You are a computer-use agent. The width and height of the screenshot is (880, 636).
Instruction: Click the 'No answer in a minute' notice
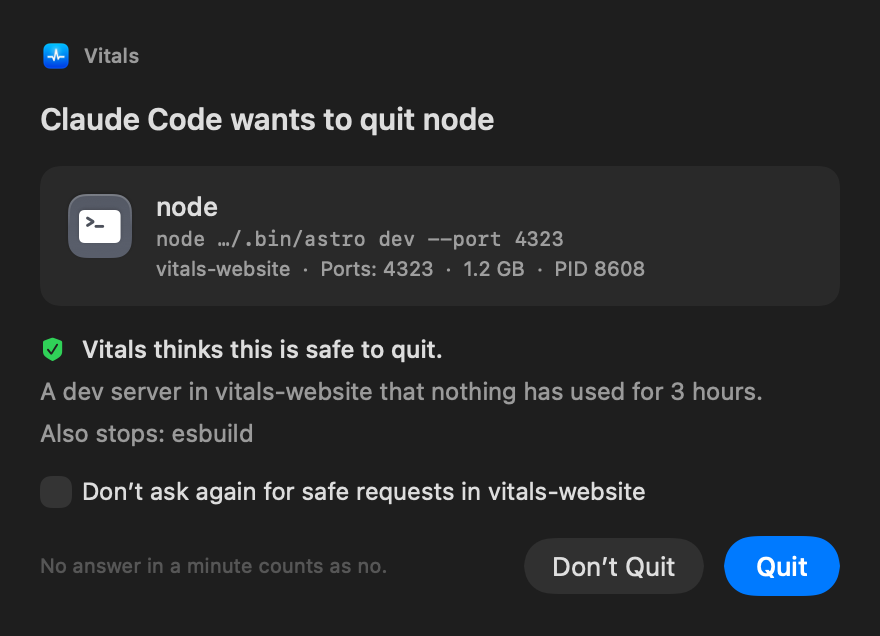pos(214,566)
